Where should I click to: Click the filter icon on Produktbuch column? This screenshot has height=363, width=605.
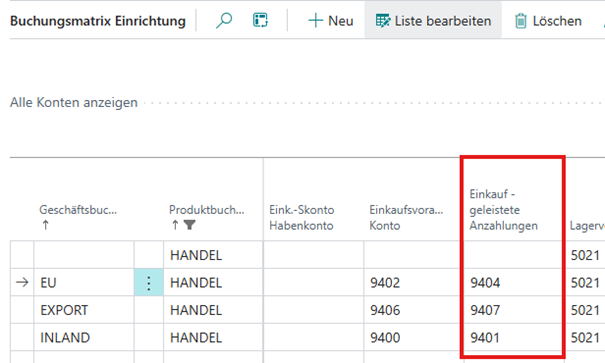click(x=189, y=225)
